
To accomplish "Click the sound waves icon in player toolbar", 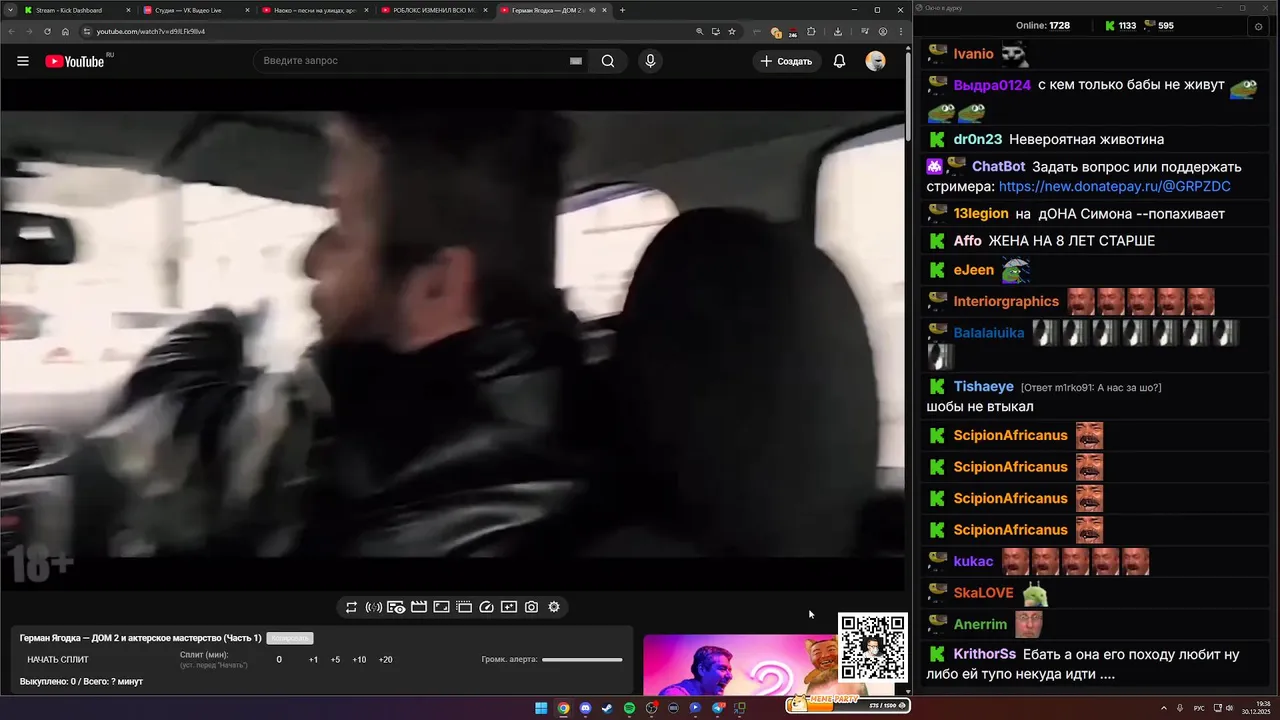I will point(374,607).
